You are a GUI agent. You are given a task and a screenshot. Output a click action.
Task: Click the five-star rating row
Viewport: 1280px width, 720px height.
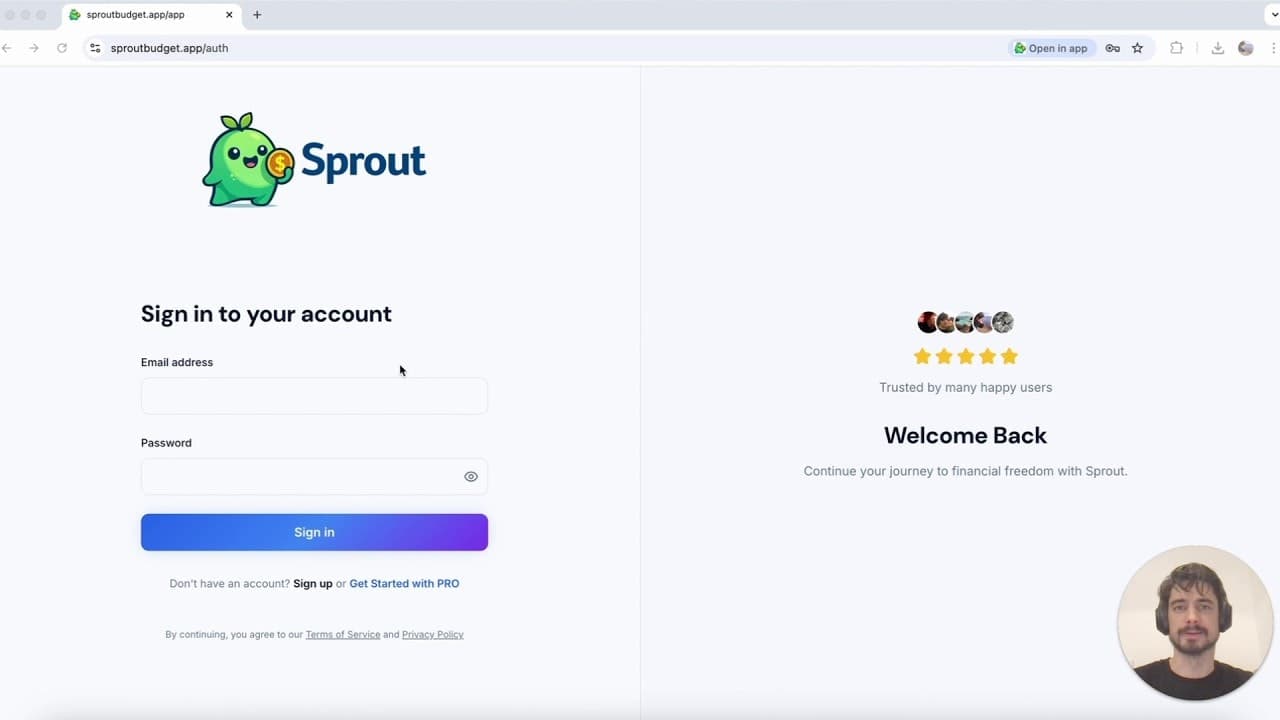[x=965, y=356]
